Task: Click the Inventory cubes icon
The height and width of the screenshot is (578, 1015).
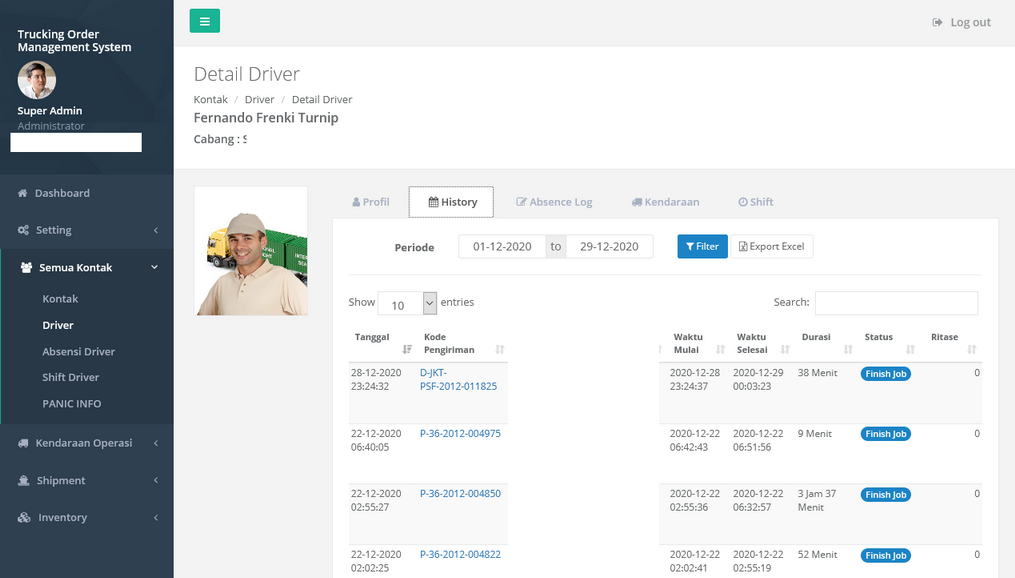Action: pos(24,517)
